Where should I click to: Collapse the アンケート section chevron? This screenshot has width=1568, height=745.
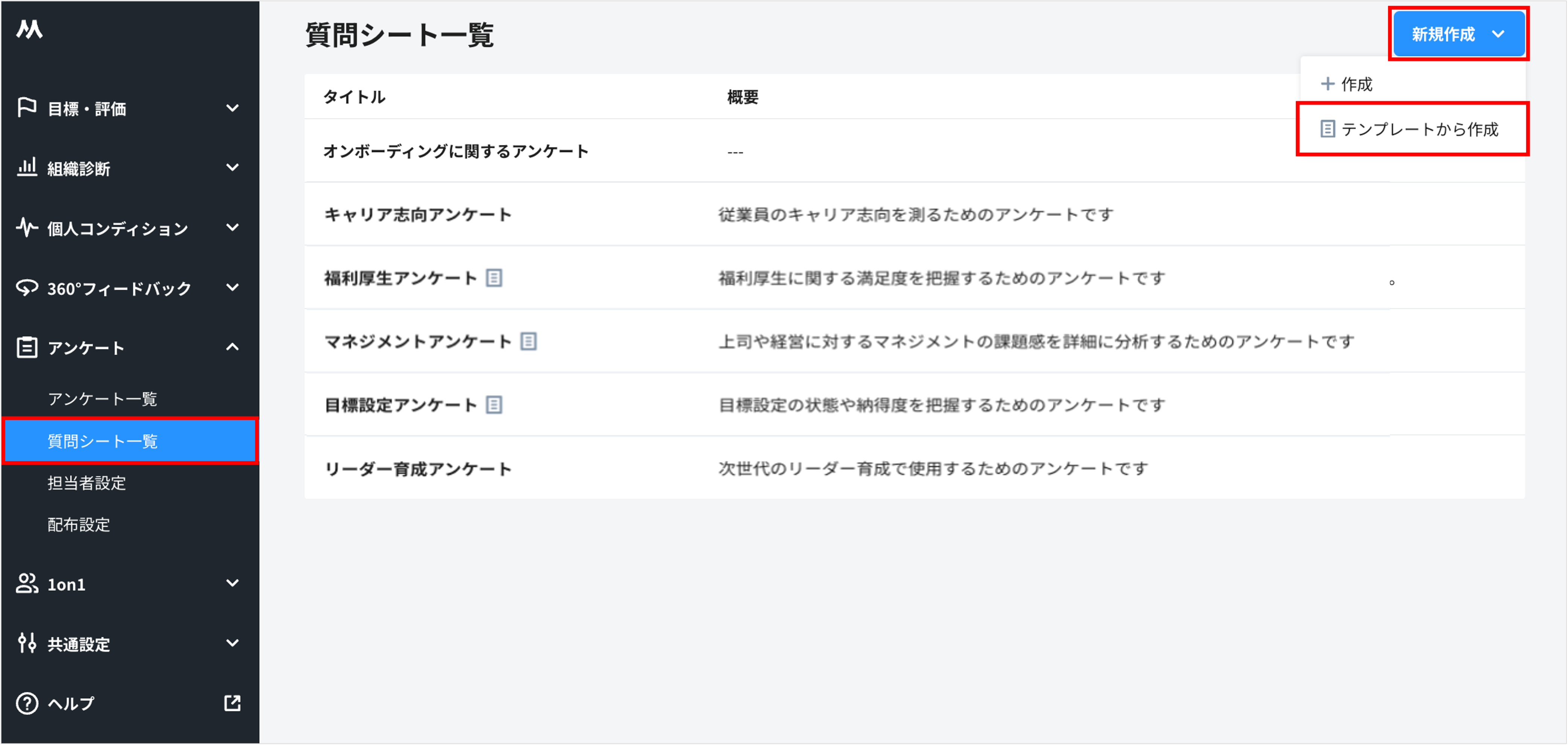233,347
